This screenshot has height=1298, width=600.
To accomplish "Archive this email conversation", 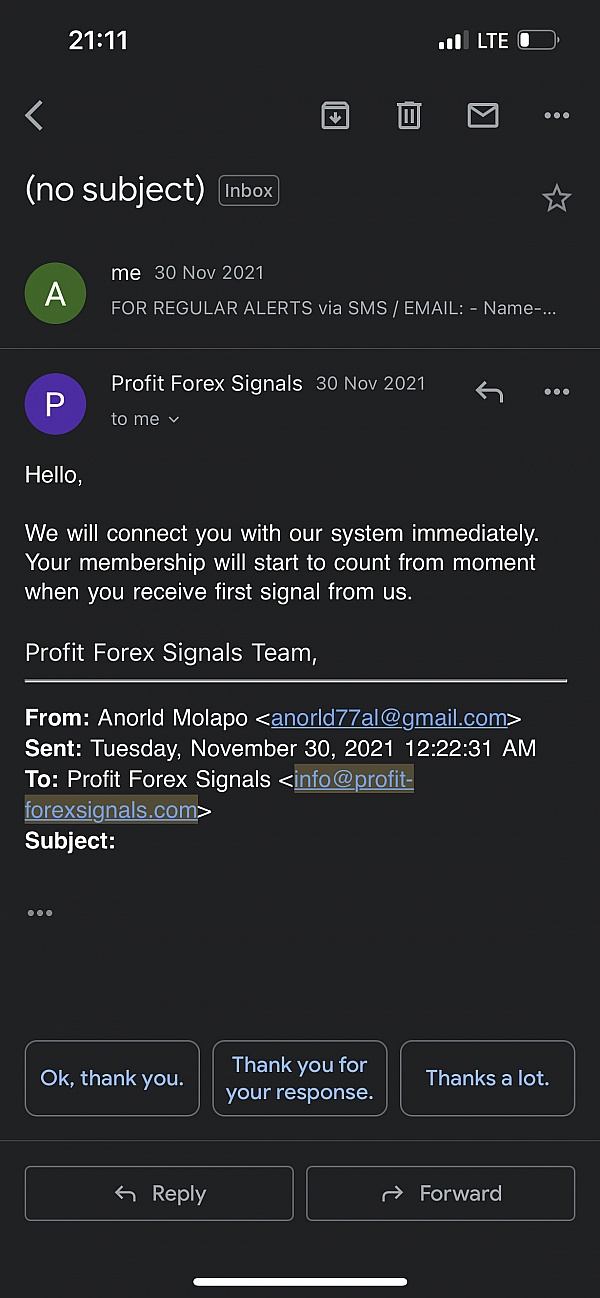I will 335,116.
